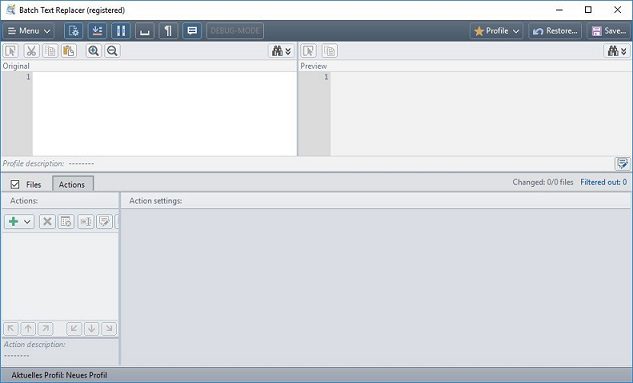The height and width of the screenshot is (383, 633).
Task: Open the add action dropdown arrow
Action: tap(27, 222)
